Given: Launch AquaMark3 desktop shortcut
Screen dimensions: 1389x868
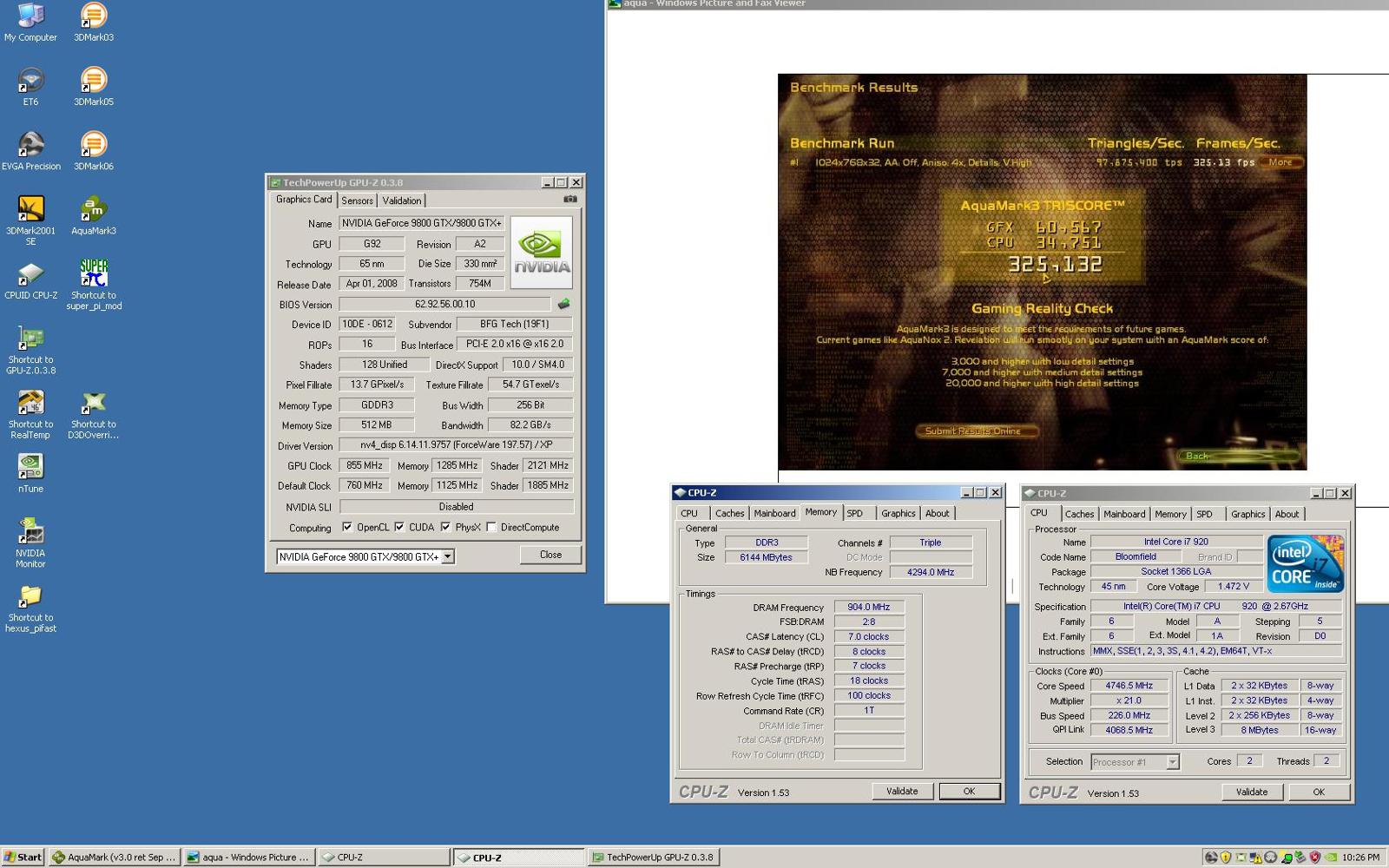Looking at the screenshot, I should click(x=94, y=214).
